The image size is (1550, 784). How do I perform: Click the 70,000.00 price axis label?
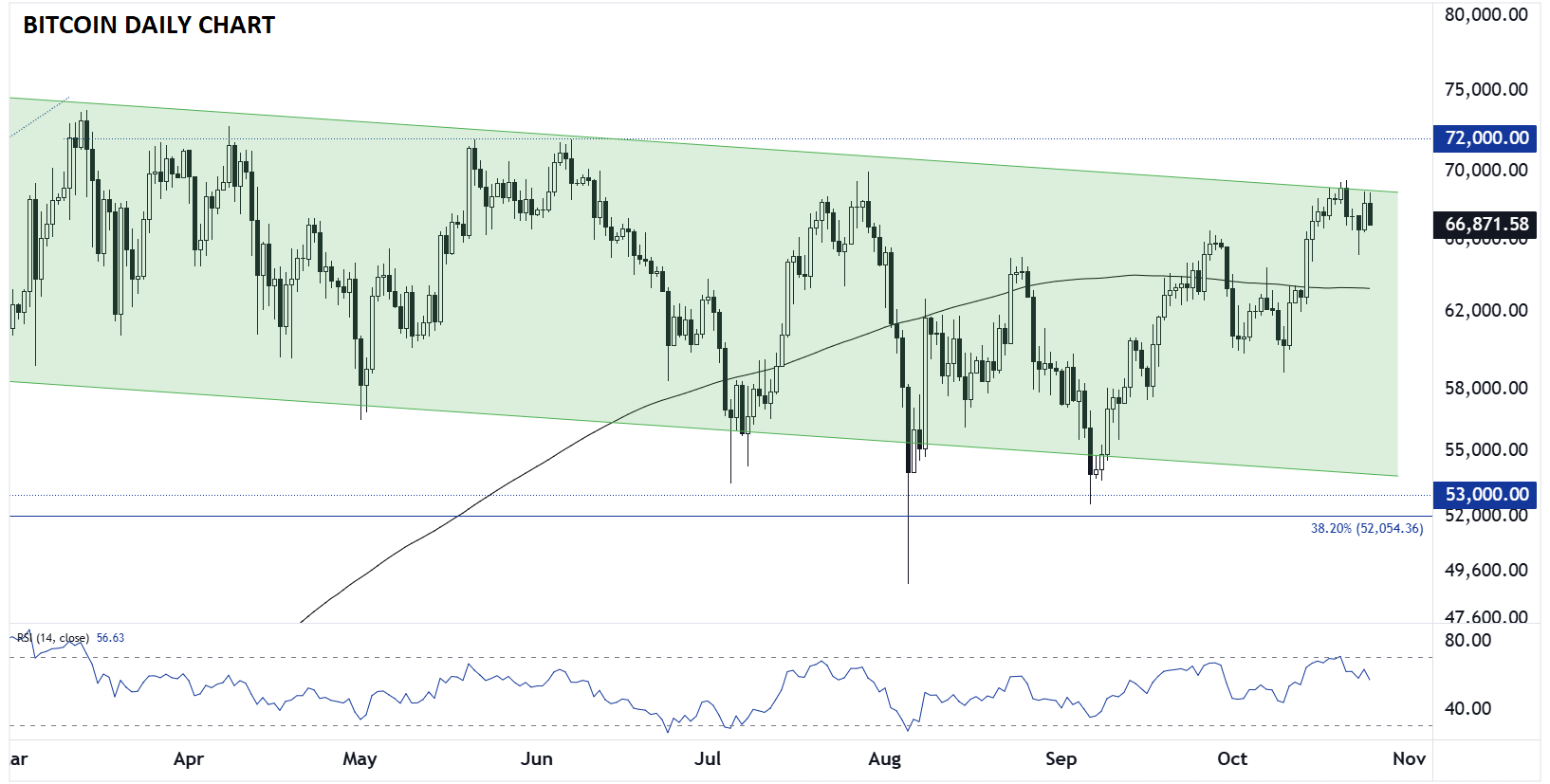pos(1485,171)
